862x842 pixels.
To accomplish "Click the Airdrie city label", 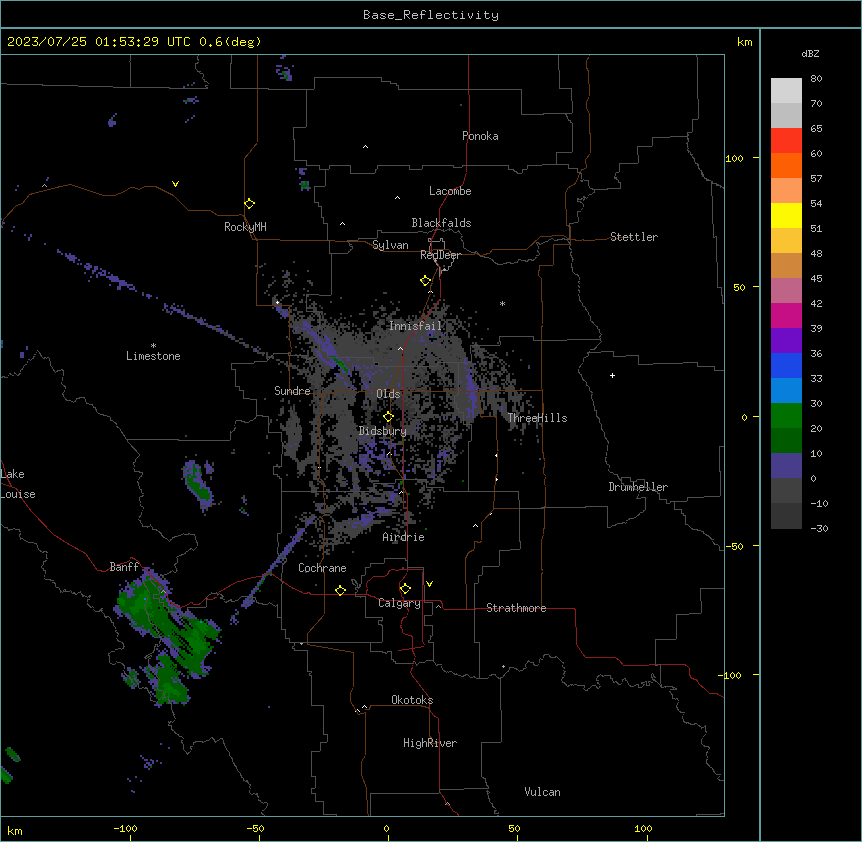I will pos(404,537).
